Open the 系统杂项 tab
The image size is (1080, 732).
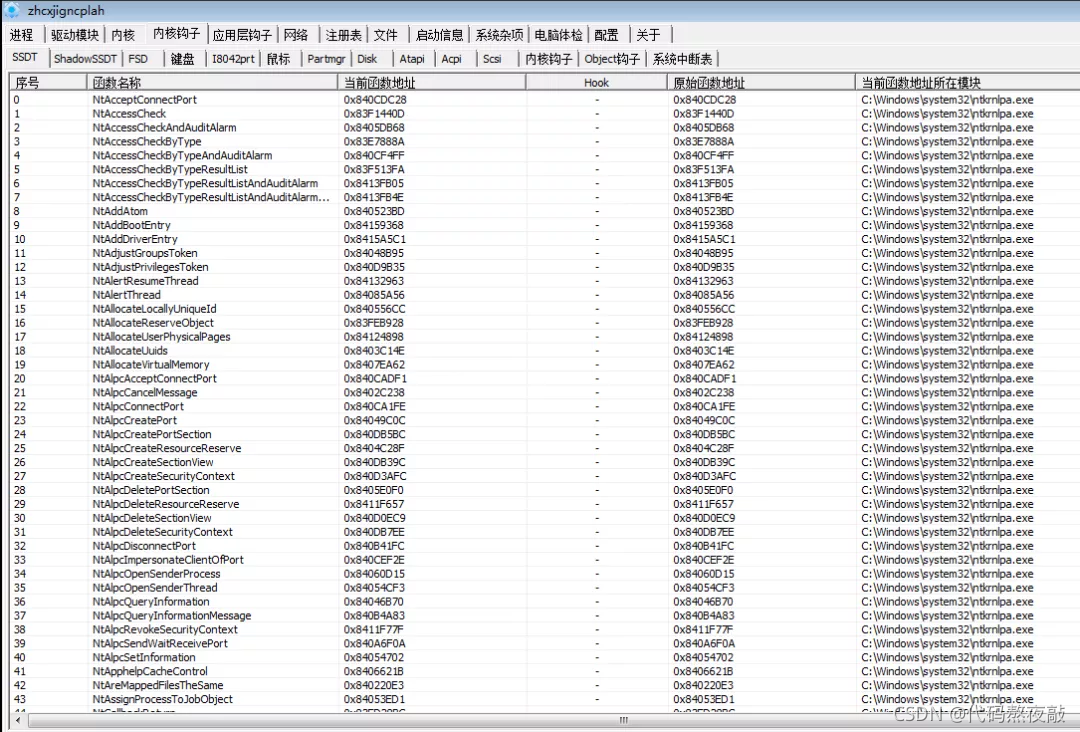(499, 35)
